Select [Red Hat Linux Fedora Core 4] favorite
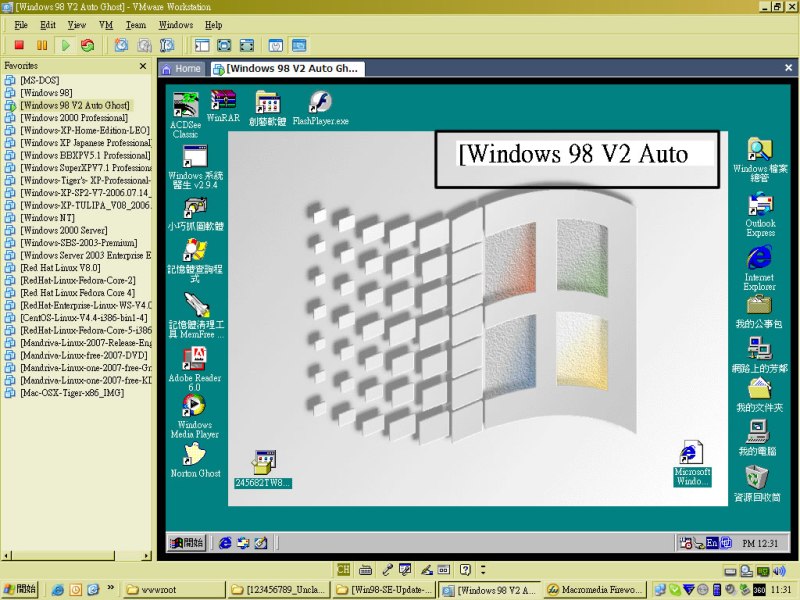This screenshot has width=800, height=600. click(77, 293)
